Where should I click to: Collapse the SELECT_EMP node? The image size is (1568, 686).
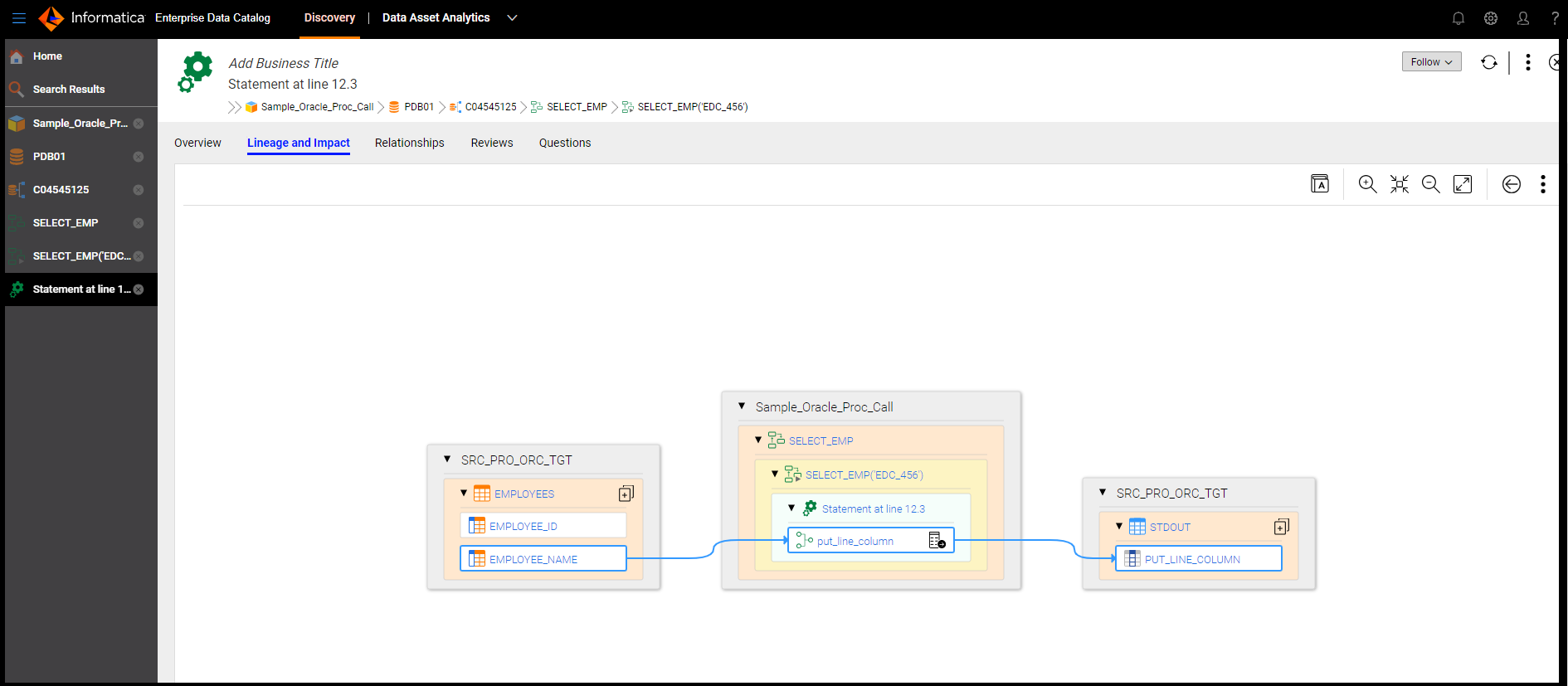tap(758, 440)
